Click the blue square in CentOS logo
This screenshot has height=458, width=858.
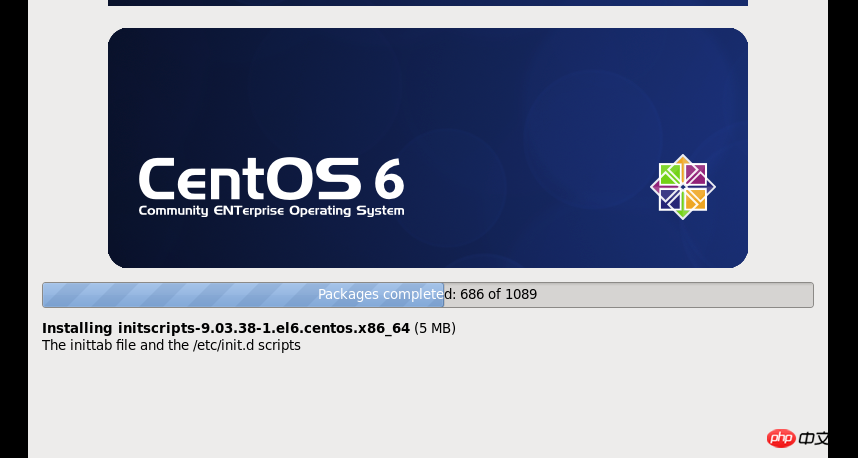pyautogui.click(x=671, y=198)
